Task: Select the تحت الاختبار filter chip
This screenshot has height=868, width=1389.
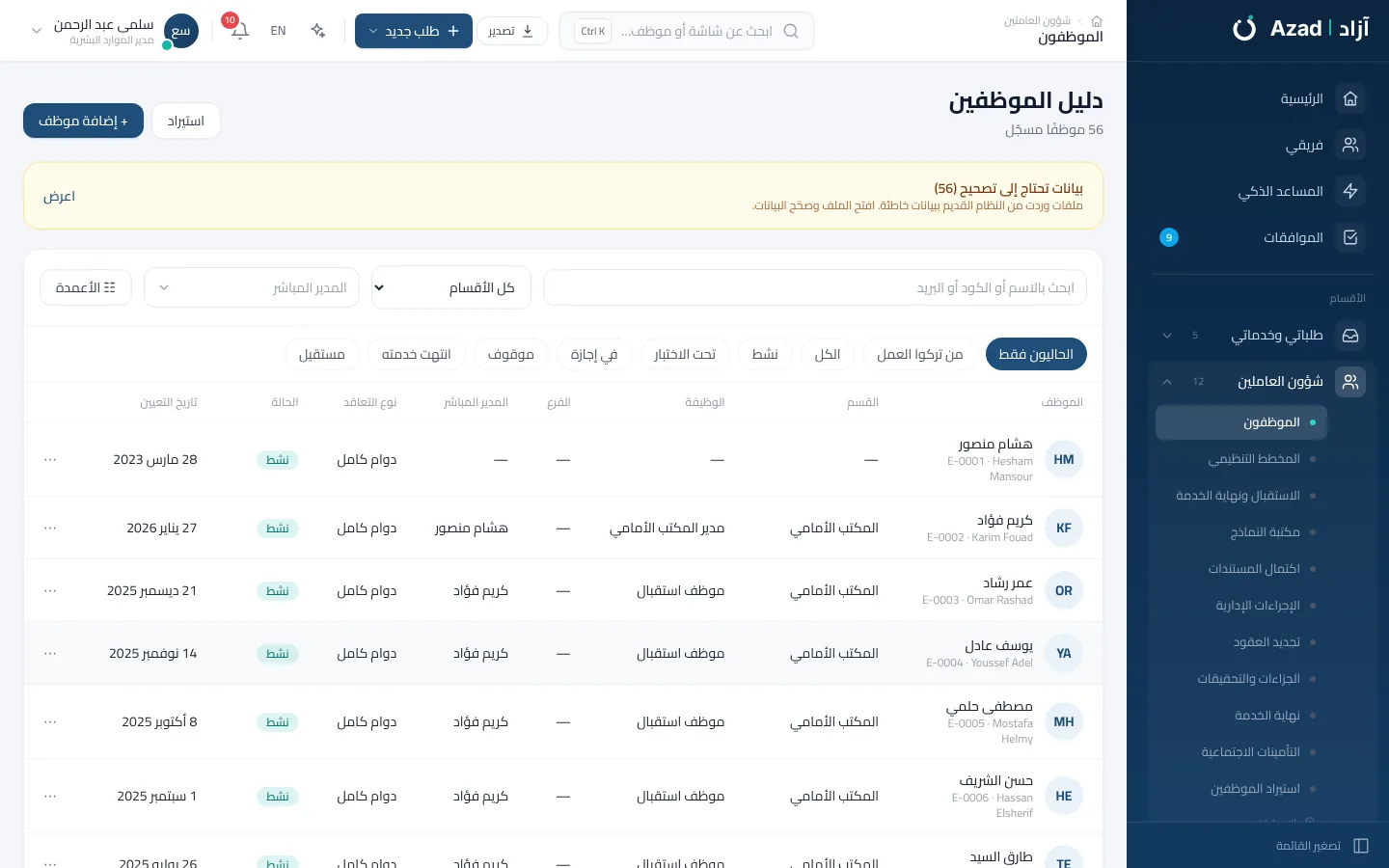Action: tap(685, 355)
